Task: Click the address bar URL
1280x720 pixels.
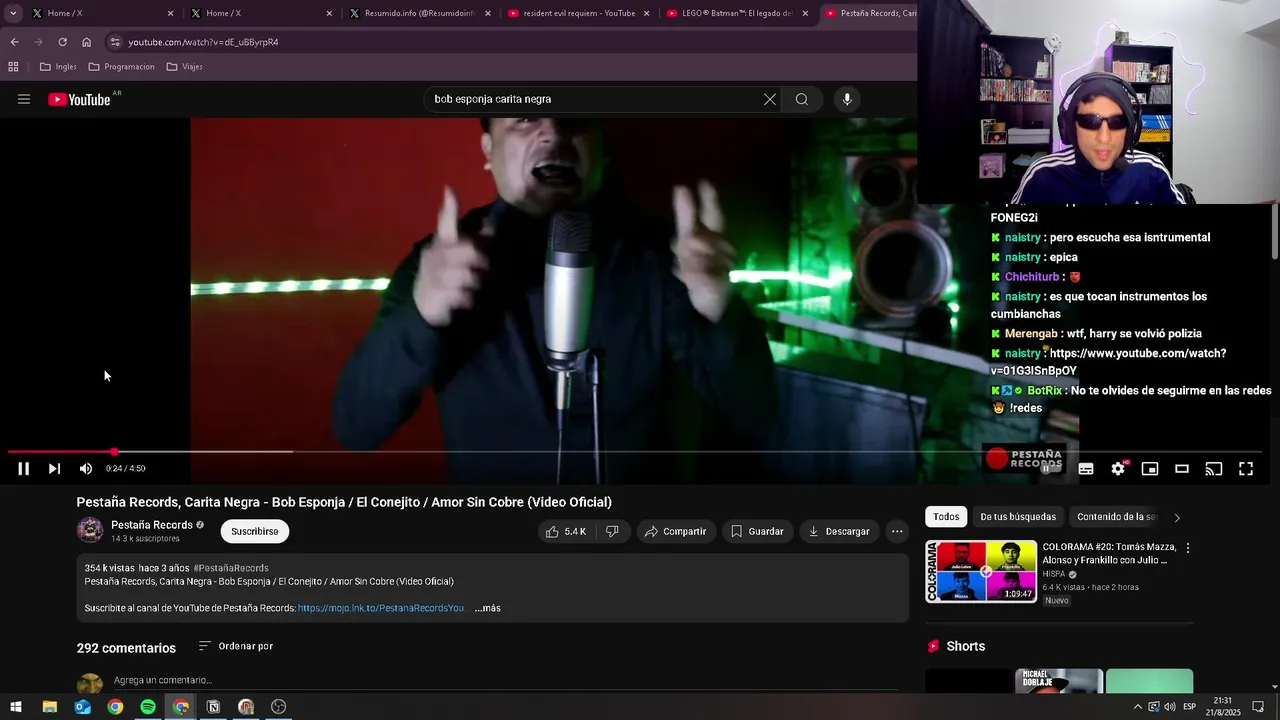Action: tap(203, 42)
